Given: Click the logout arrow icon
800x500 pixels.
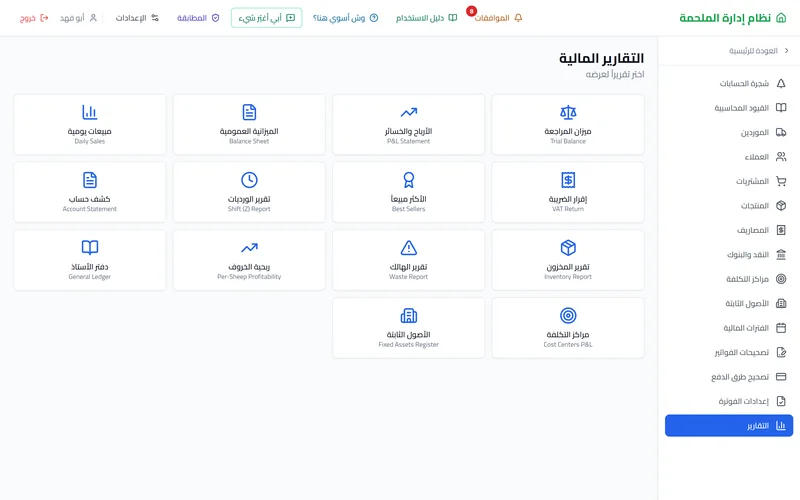Looking at the screenshot, I should coord(44,18).
